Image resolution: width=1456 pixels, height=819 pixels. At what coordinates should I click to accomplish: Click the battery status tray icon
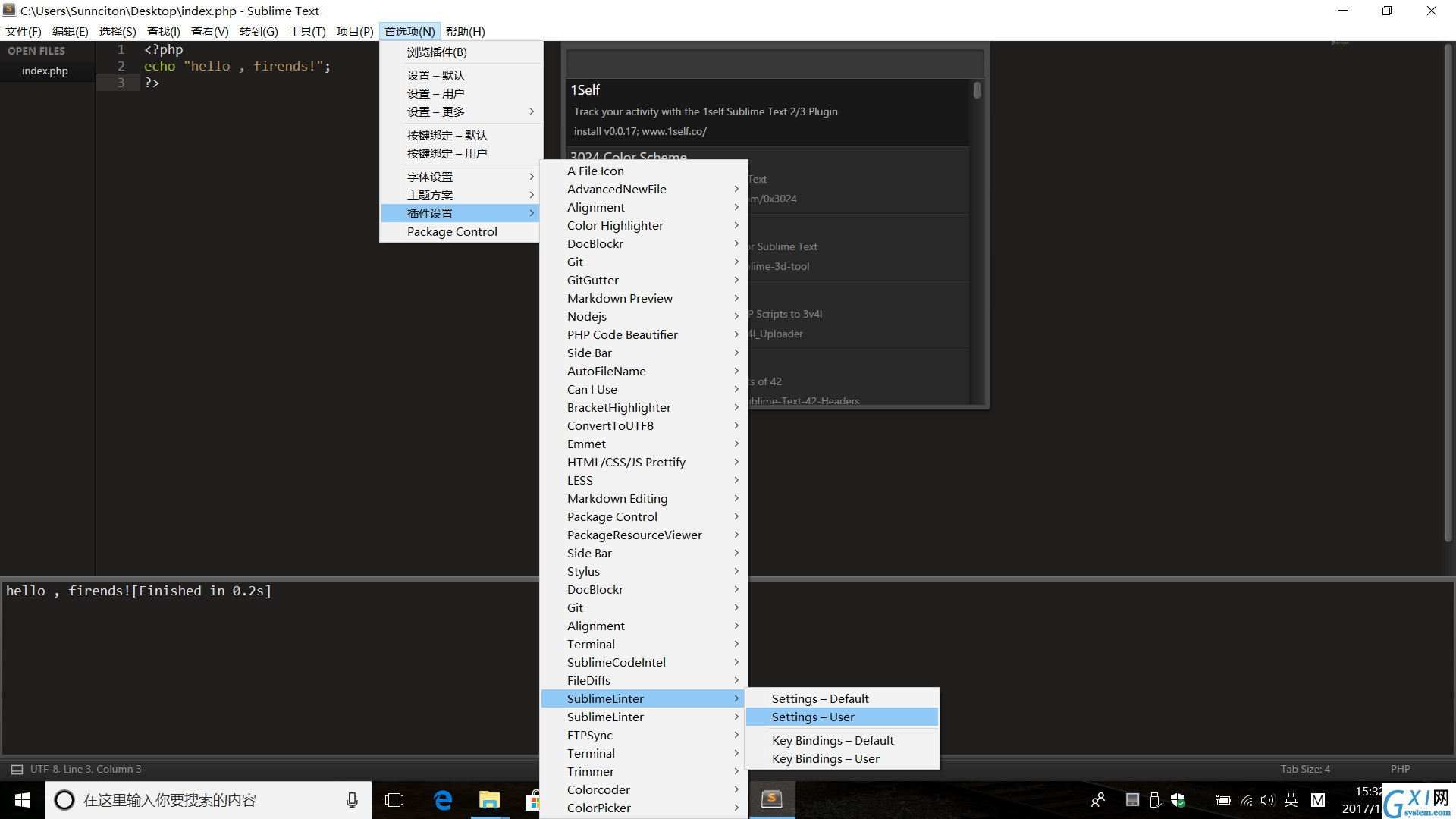click(1222, 800)
